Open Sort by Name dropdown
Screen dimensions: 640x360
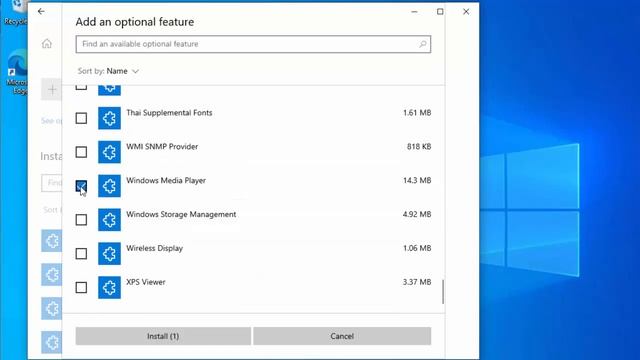[x=109, y=71]
